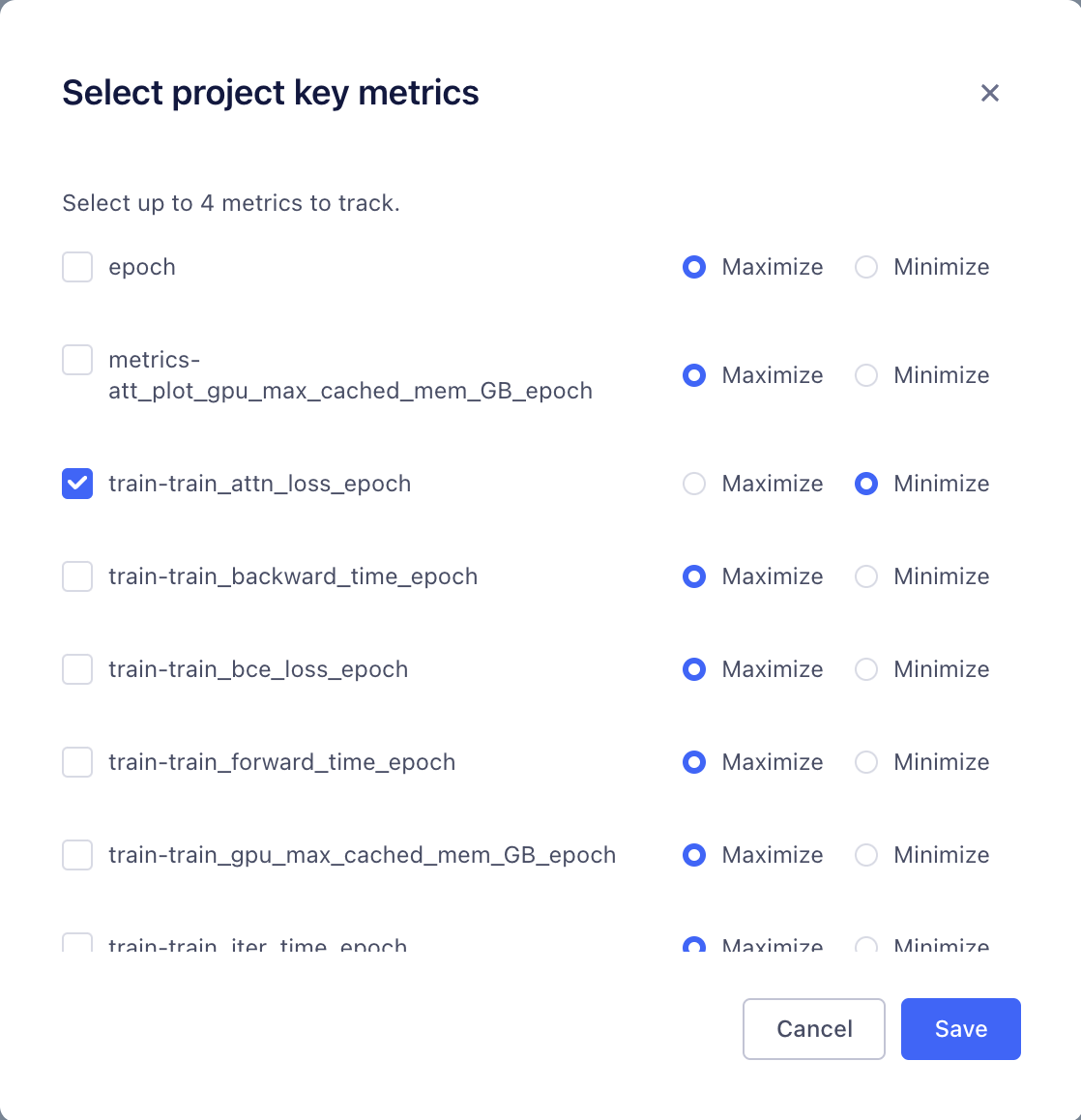Select Minimize for train-train_backward_time_epoch
This screenshot has height=1120, width=1081.
click(x=866, y=576)
